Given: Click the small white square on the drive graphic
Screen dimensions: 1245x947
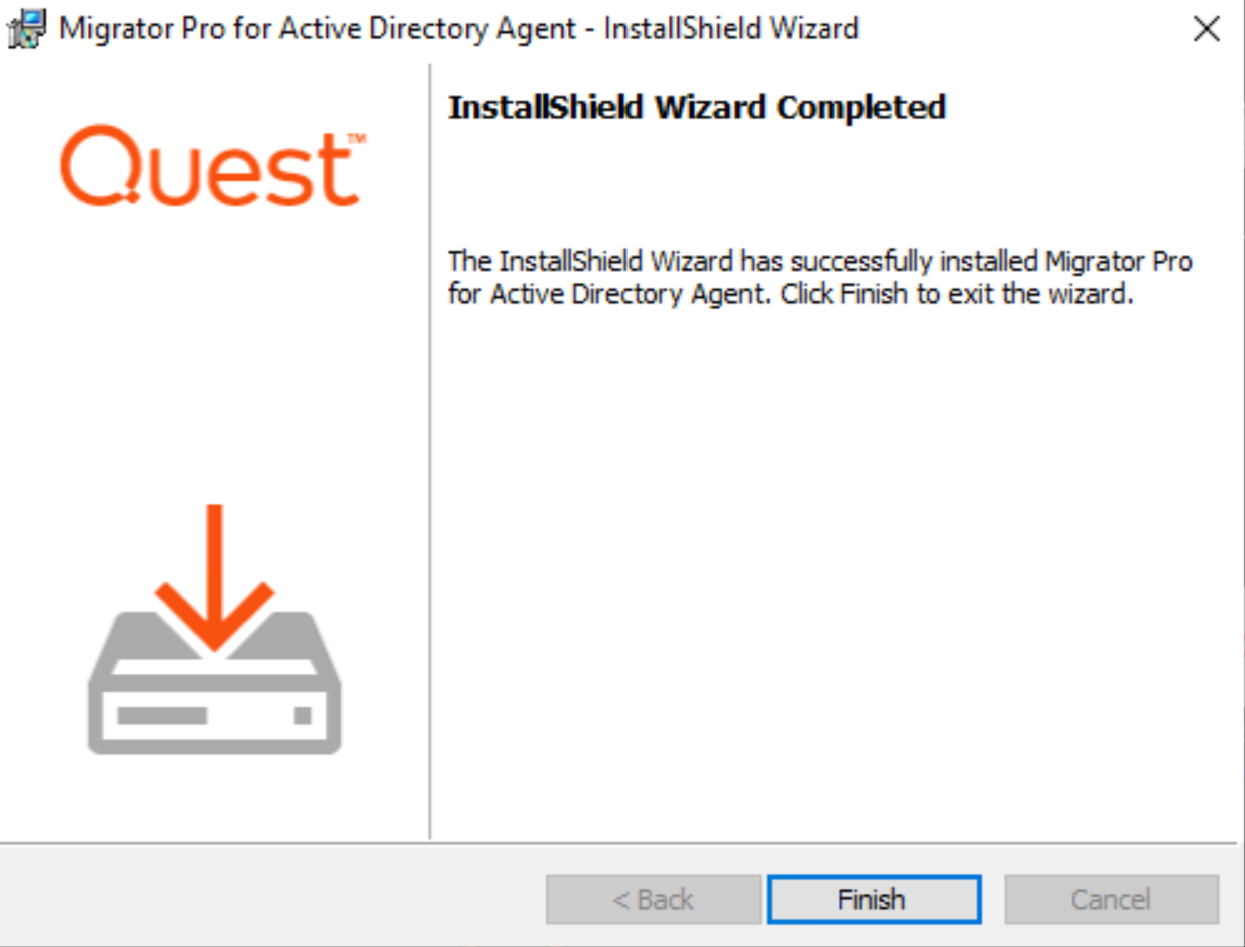Looking at the screenshot, I should (x=302, y=716).
